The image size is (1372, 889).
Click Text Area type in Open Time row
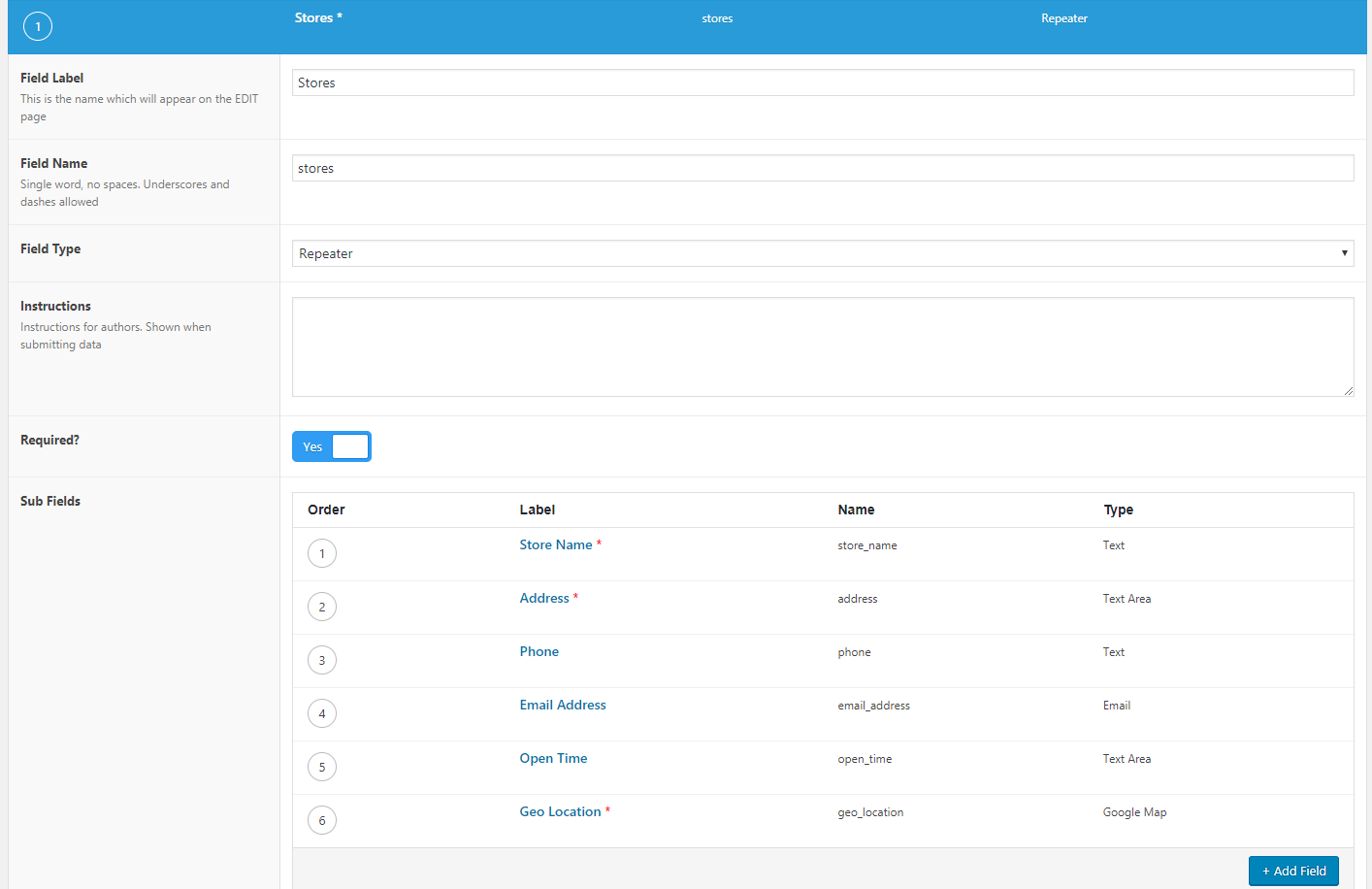1127,759
